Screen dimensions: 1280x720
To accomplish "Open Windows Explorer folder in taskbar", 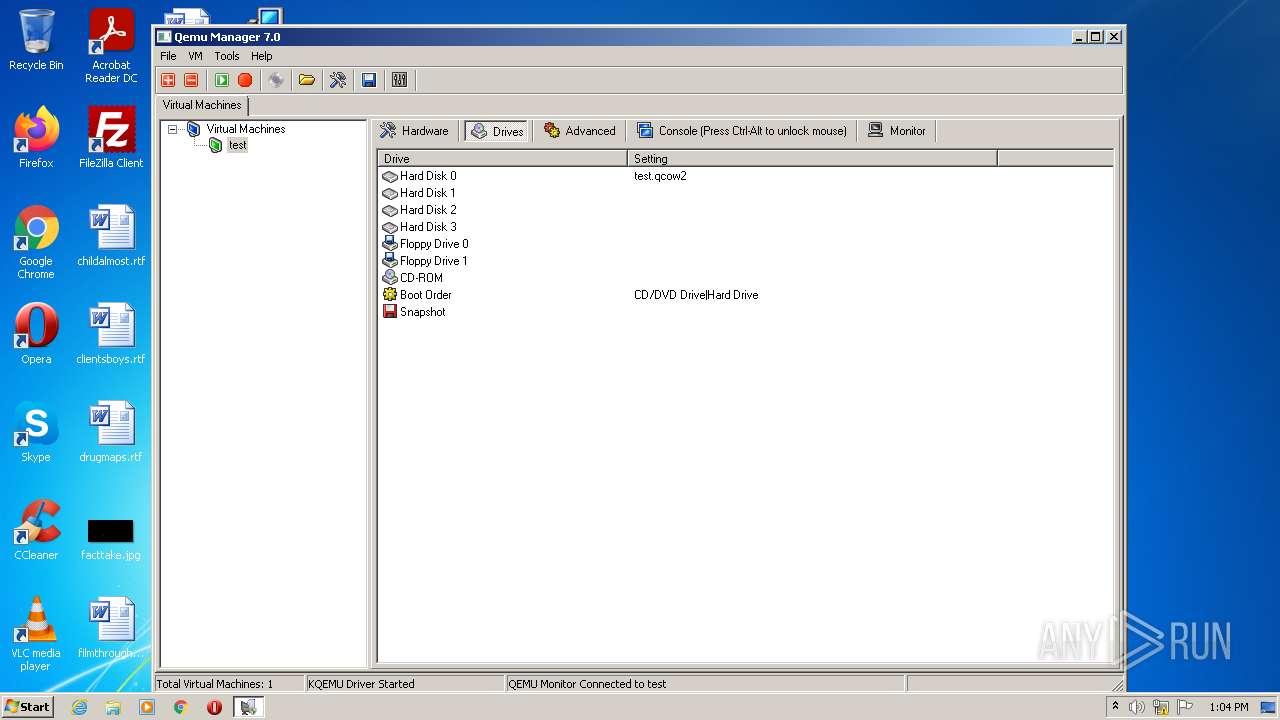I will [x=113, y=707].
